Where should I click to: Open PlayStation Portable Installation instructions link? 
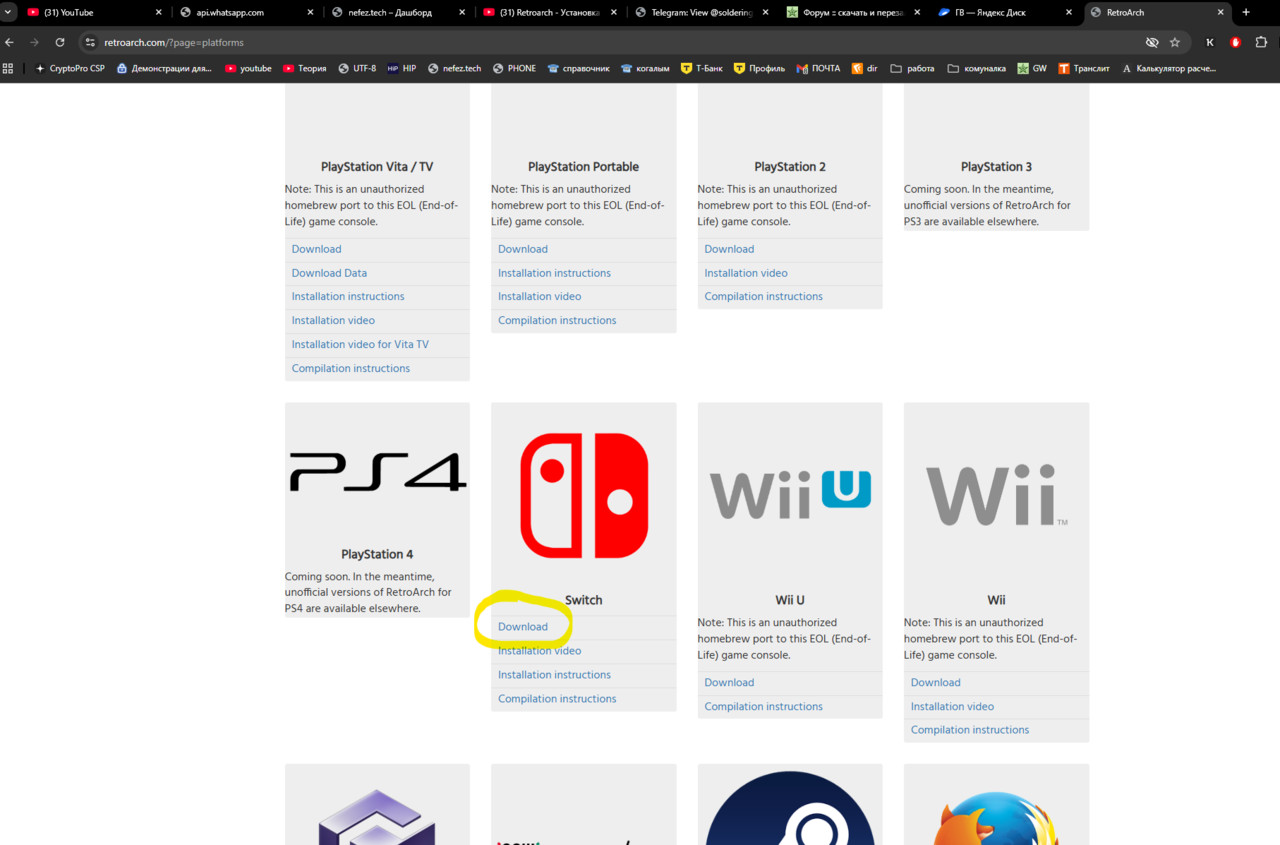point(555,273)
